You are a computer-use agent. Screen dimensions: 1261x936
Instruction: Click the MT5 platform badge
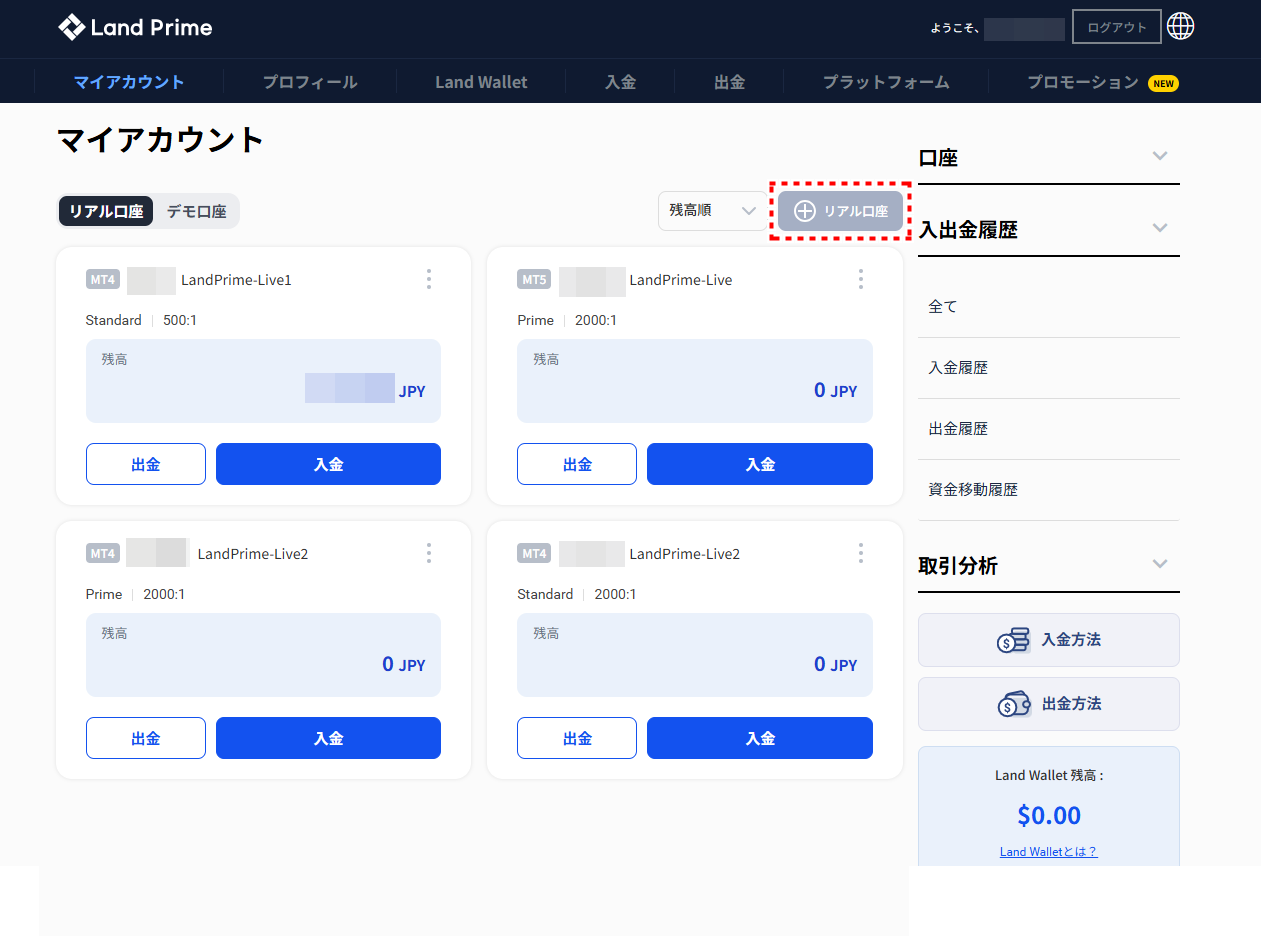[534, 280]
